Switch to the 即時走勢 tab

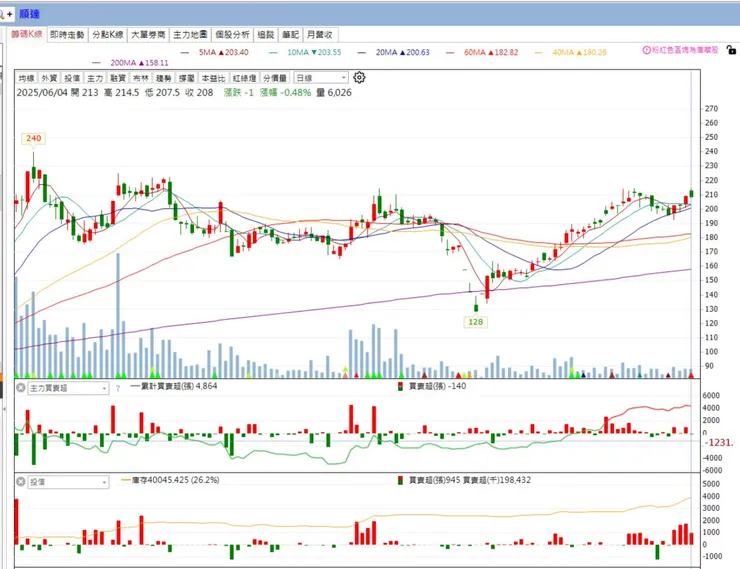[x=67, y=35]
